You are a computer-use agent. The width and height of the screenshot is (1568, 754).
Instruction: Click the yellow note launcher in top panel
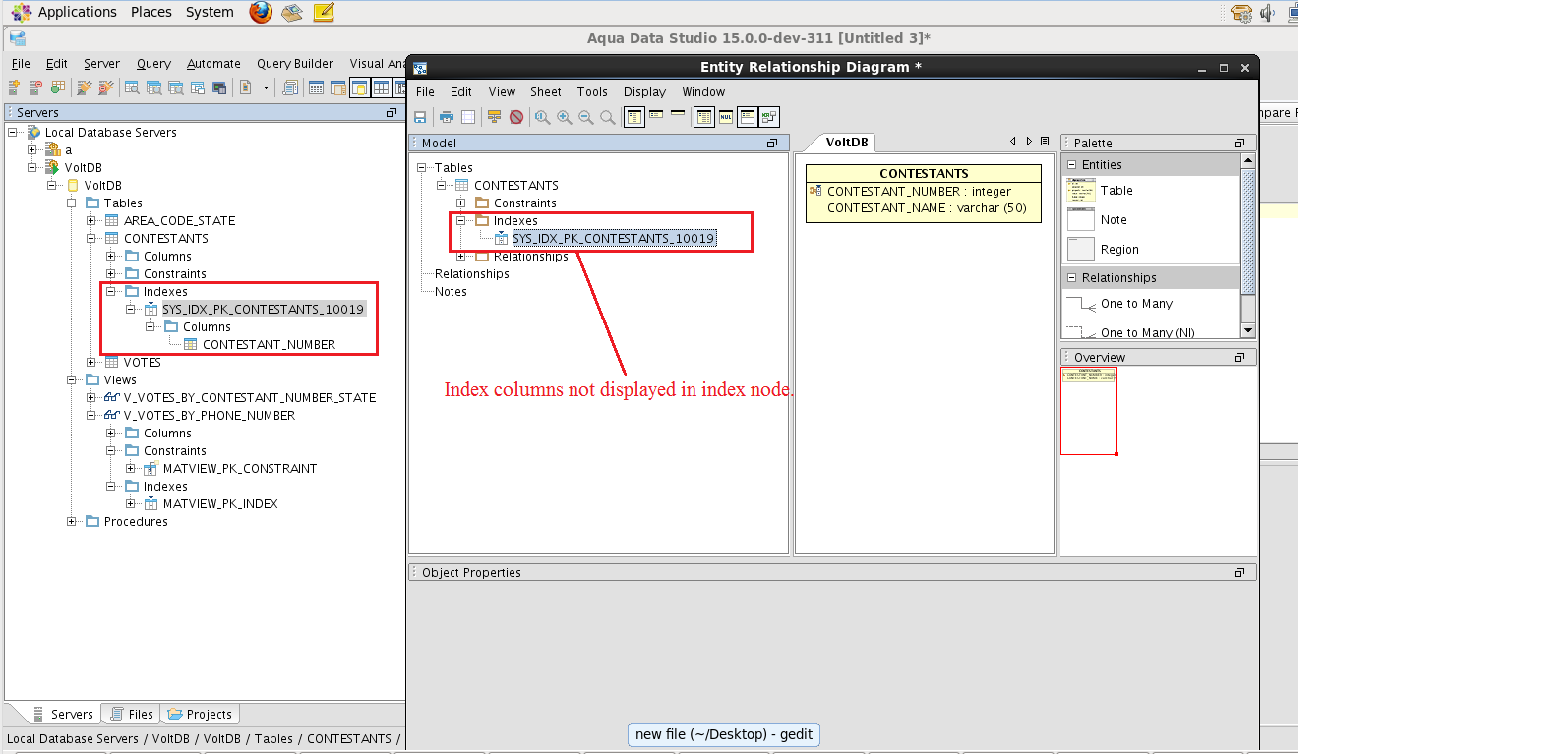point(324,12)
